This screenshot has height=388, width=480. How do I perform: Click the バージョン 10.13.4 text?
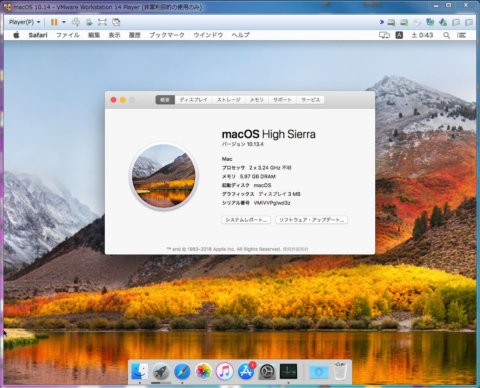243,144
